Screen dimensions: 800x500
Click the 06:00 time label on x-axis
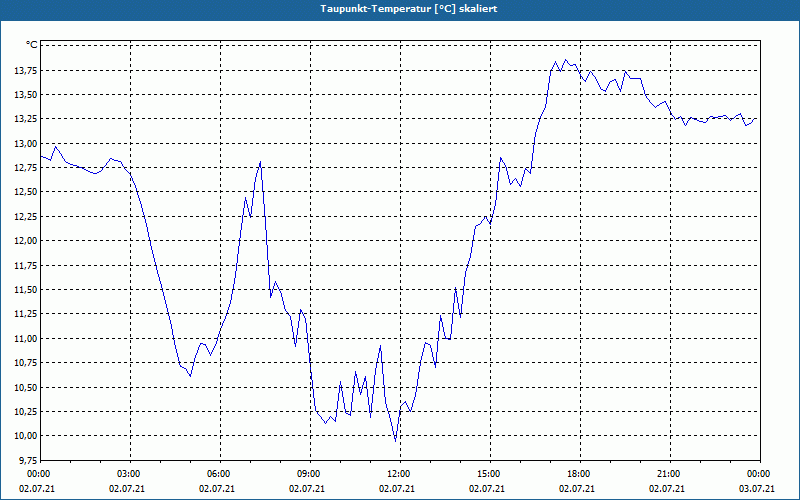tap(220, 474)
